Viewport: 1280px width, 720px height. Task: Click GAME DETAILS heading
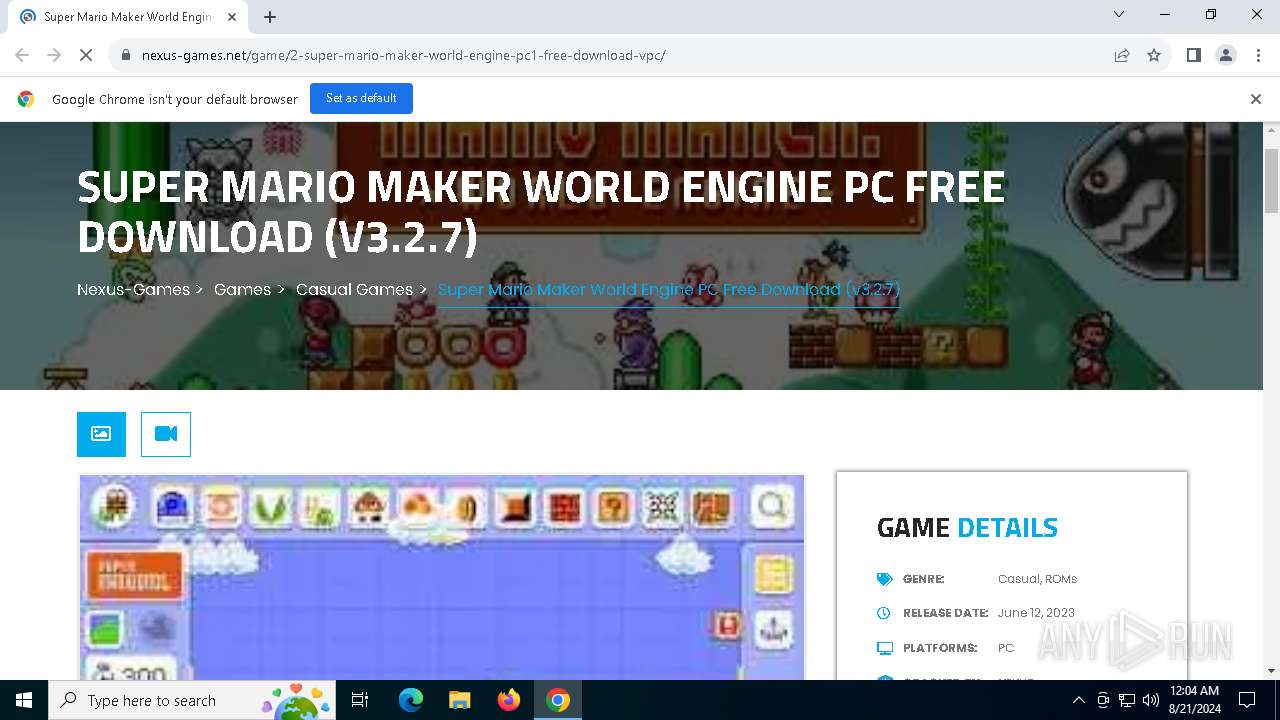[x=967, y=527]
